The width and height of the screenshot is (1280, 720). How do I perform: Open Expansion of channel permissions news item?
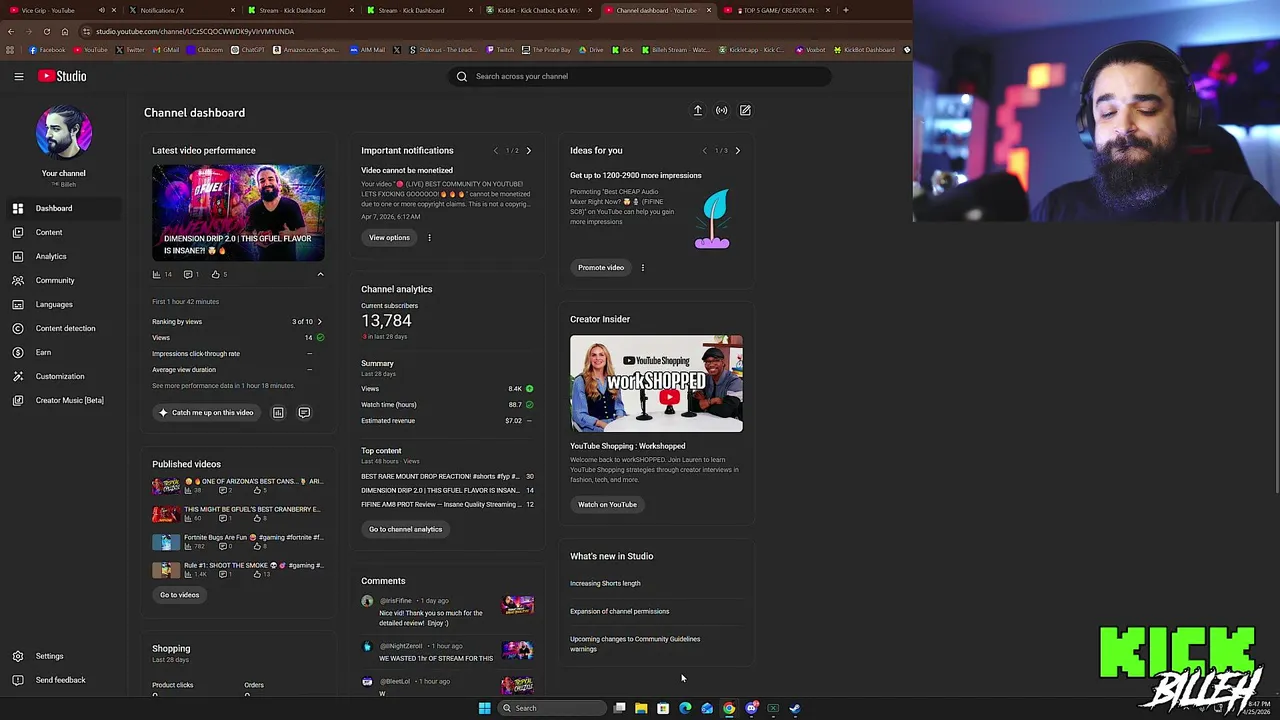point(619,612)
